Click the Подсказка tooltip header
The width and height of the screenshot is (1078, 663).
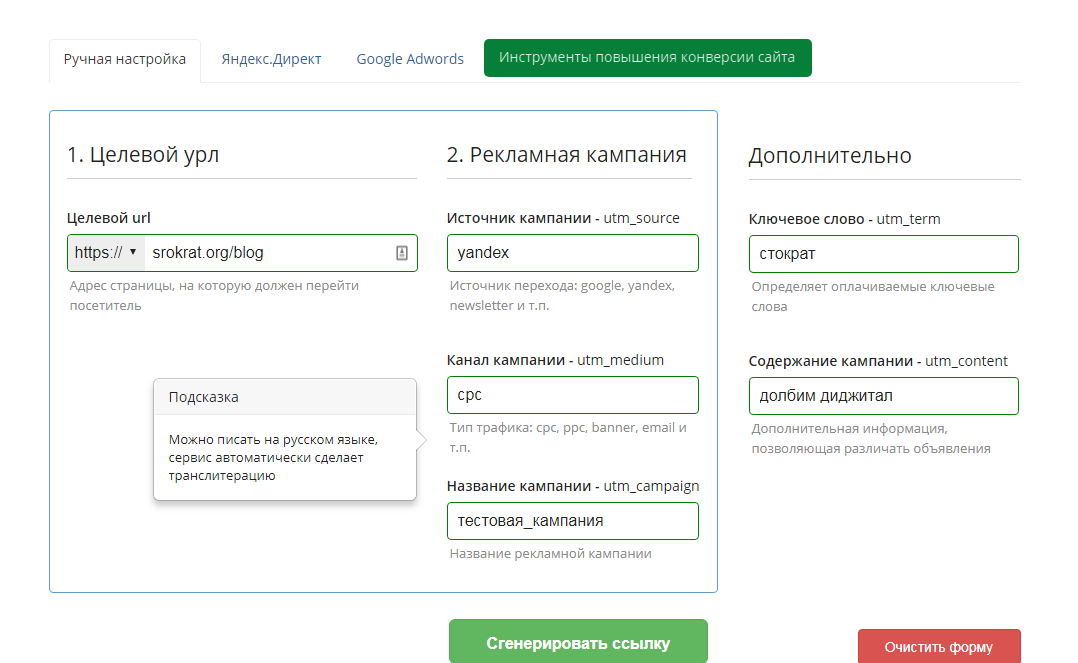click(284, 397)
